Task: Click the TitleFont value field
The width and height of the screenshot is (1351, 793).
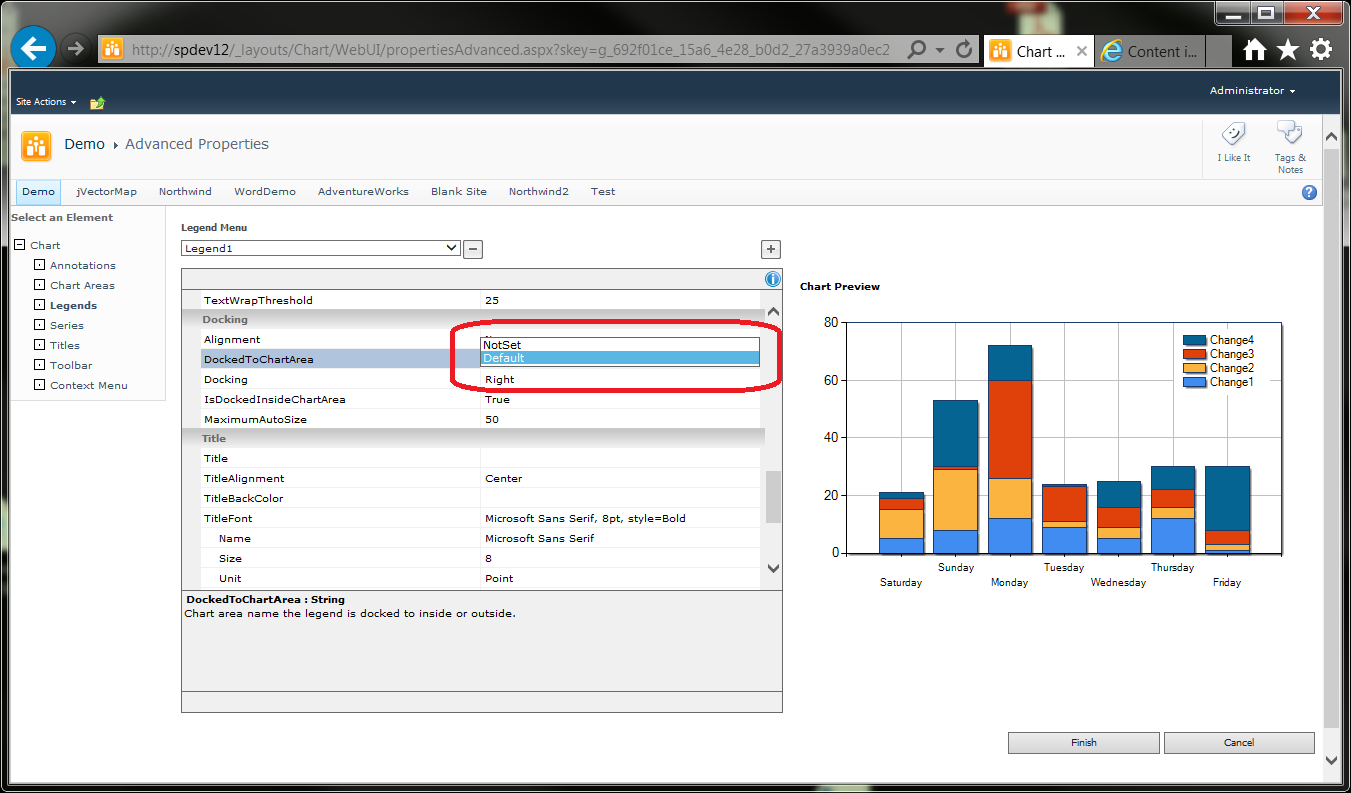Action: 620,518
